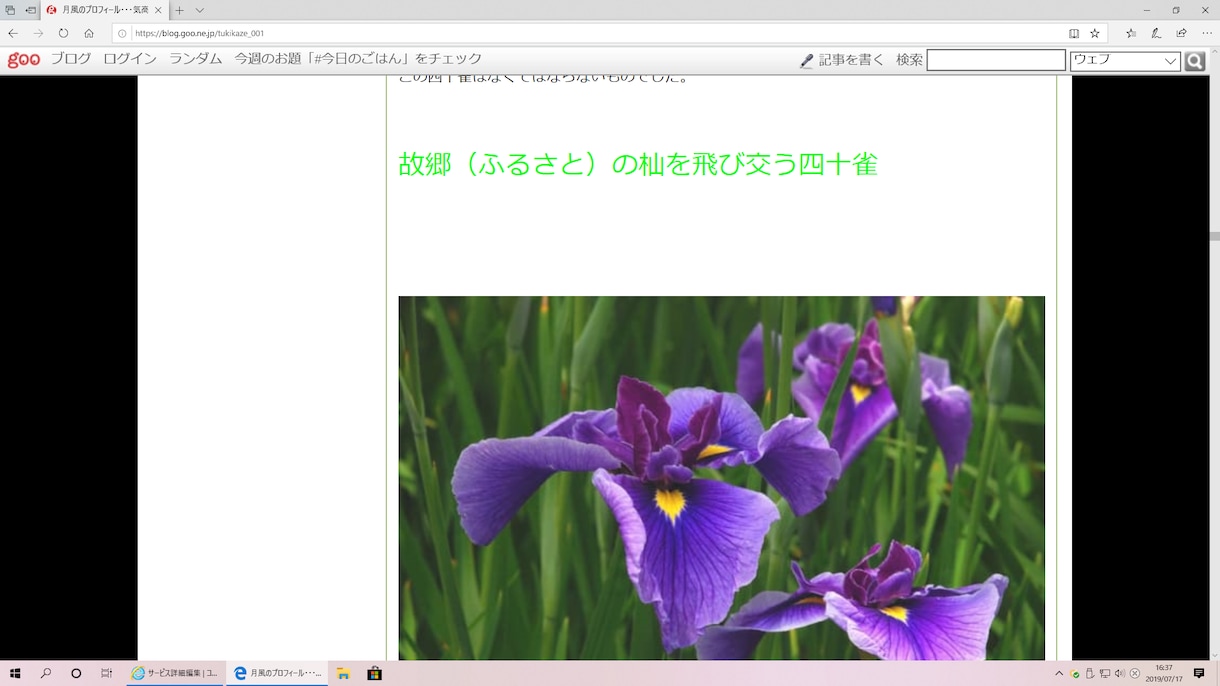Viewport: 1220px width, 686px height.
Task: Switch to サービス詳細編集 Internet Explorer window
Action: (176, 673)
